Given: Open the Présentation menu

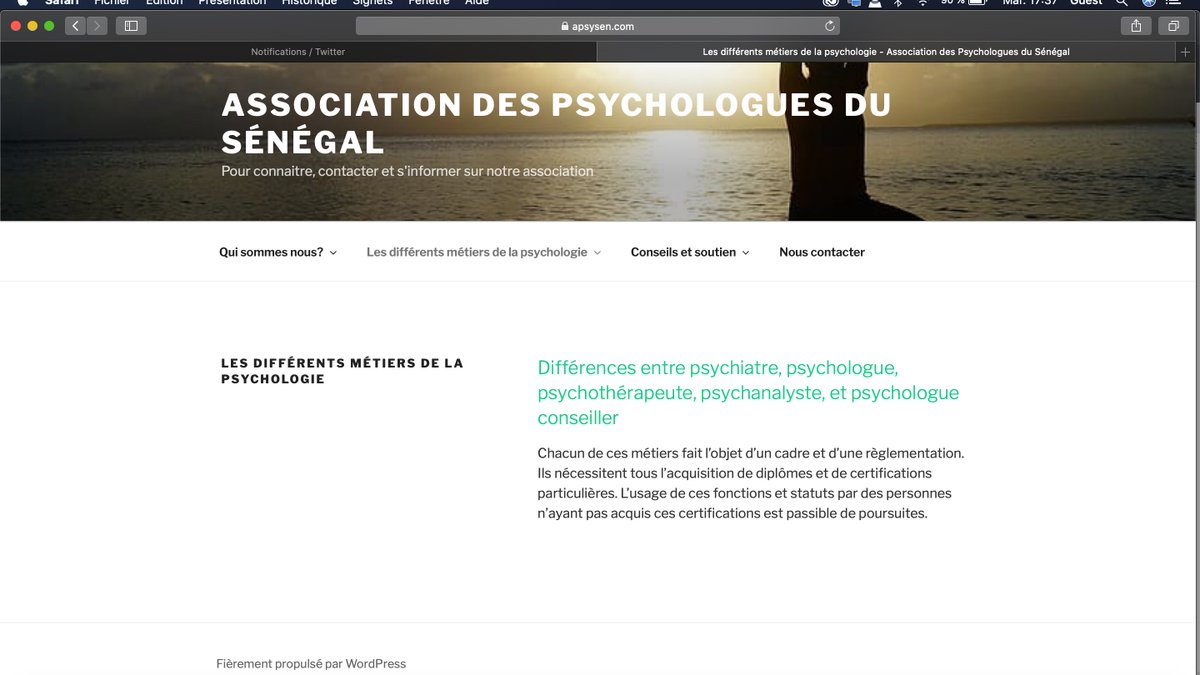Looking at the screenshot, I should [232, 3].
